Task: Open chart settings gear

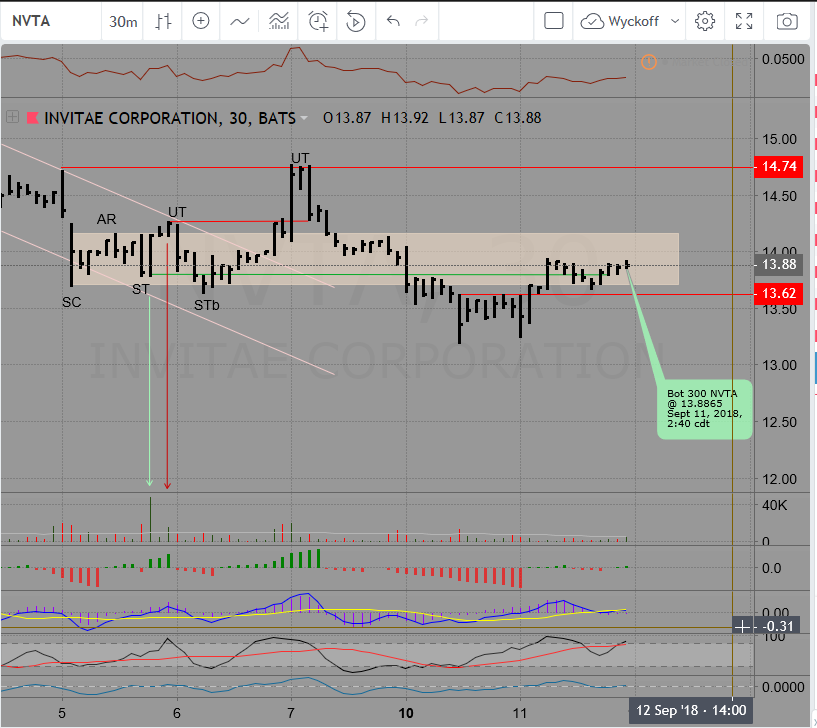Action: pyautogui.click(x=705, y=21)
